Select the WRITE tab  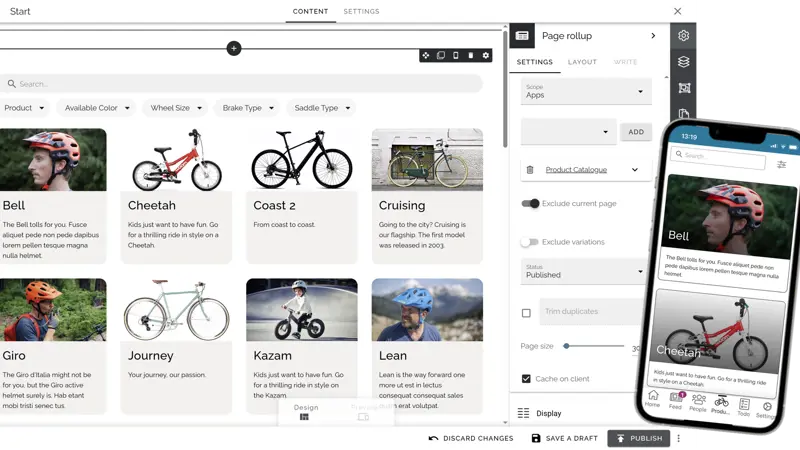625,62
